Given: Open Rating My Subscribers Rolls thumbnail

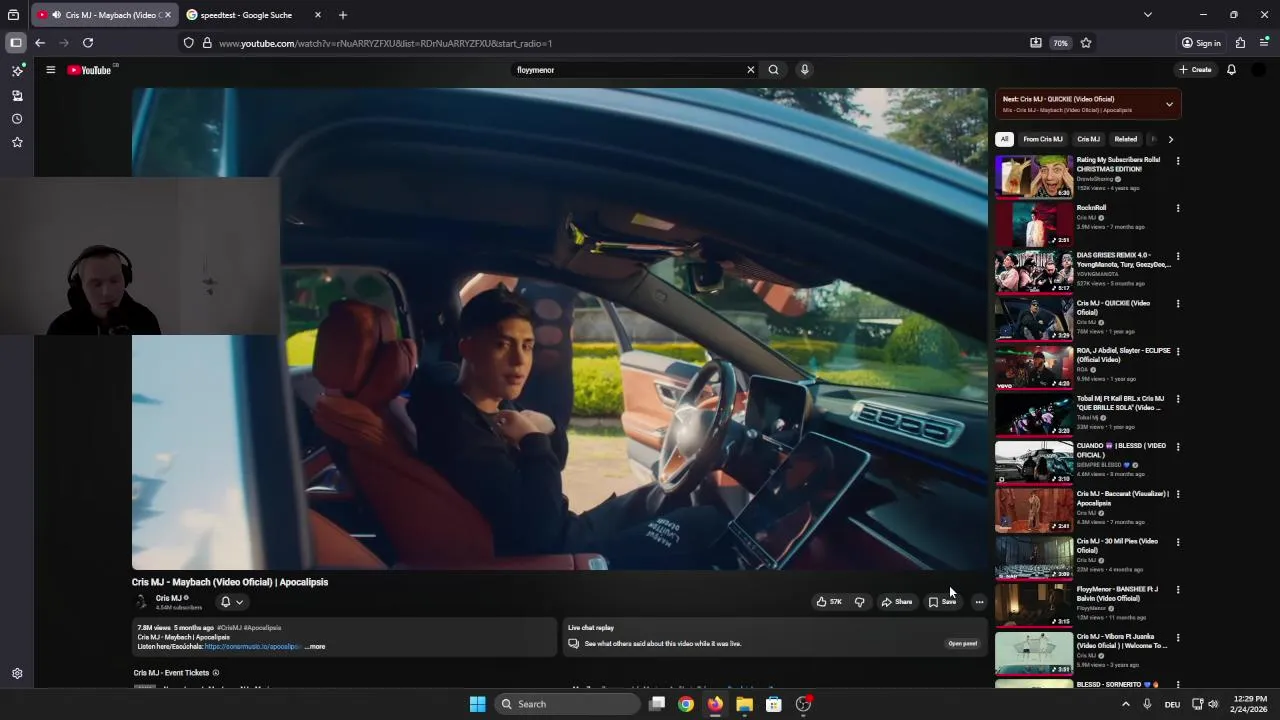Looking at the screenshot, I should point(1034,176).
